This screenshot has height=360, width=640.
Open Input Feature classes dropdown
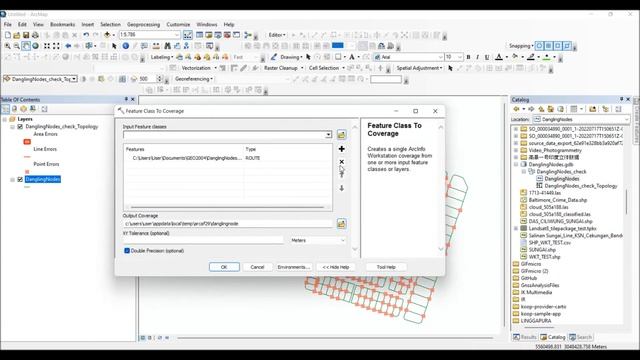tap(328, 135)
